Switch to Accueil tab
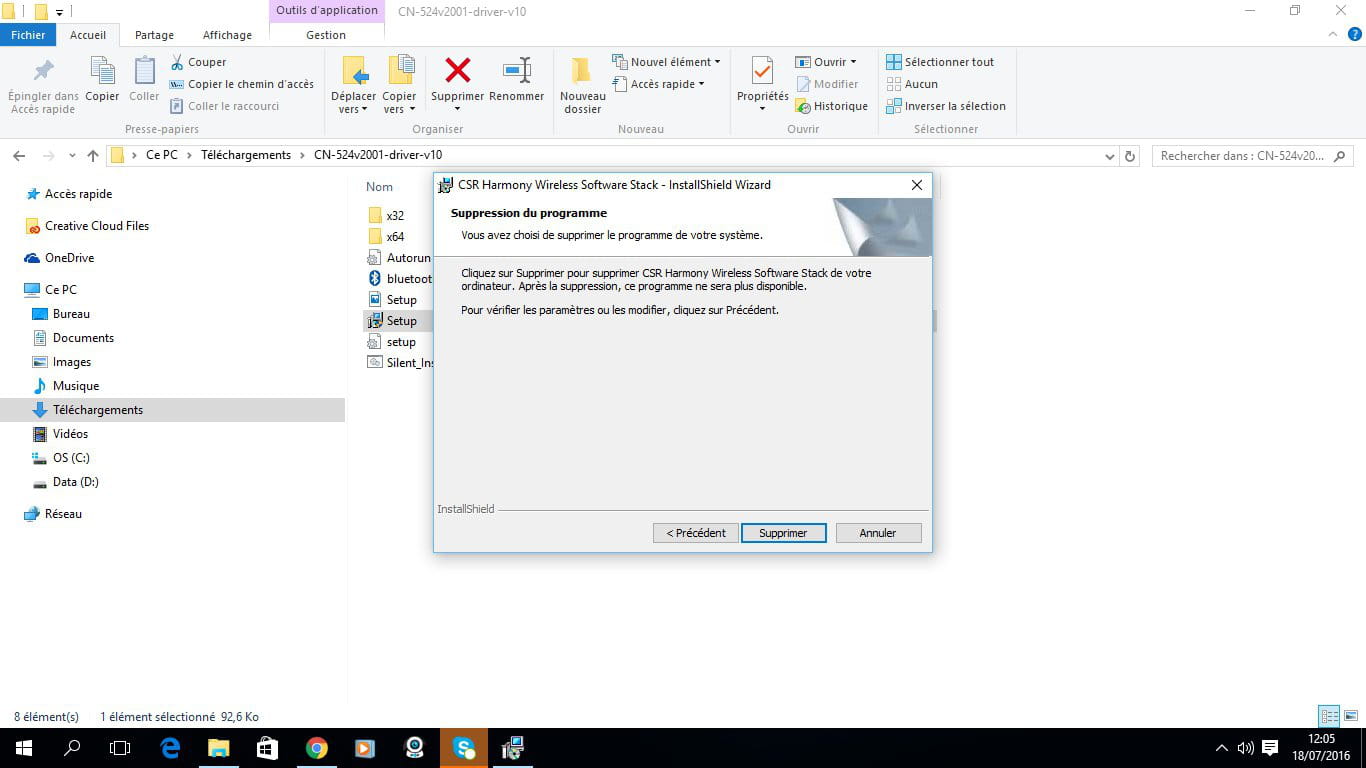This screenshot has height=768, width=1366. [88, 35]
